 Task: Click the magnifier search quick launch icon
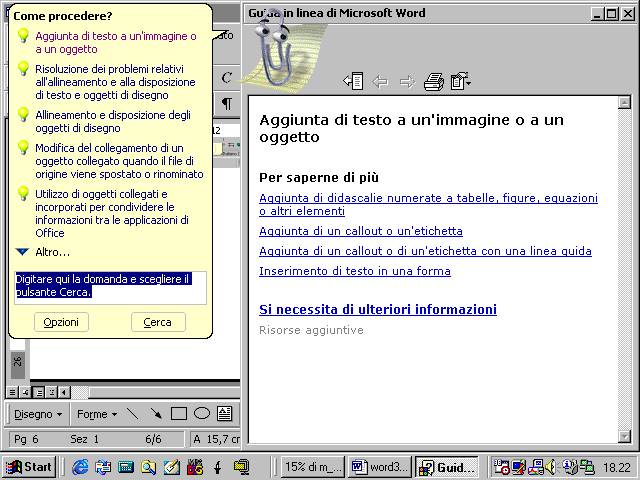(149, 467)
